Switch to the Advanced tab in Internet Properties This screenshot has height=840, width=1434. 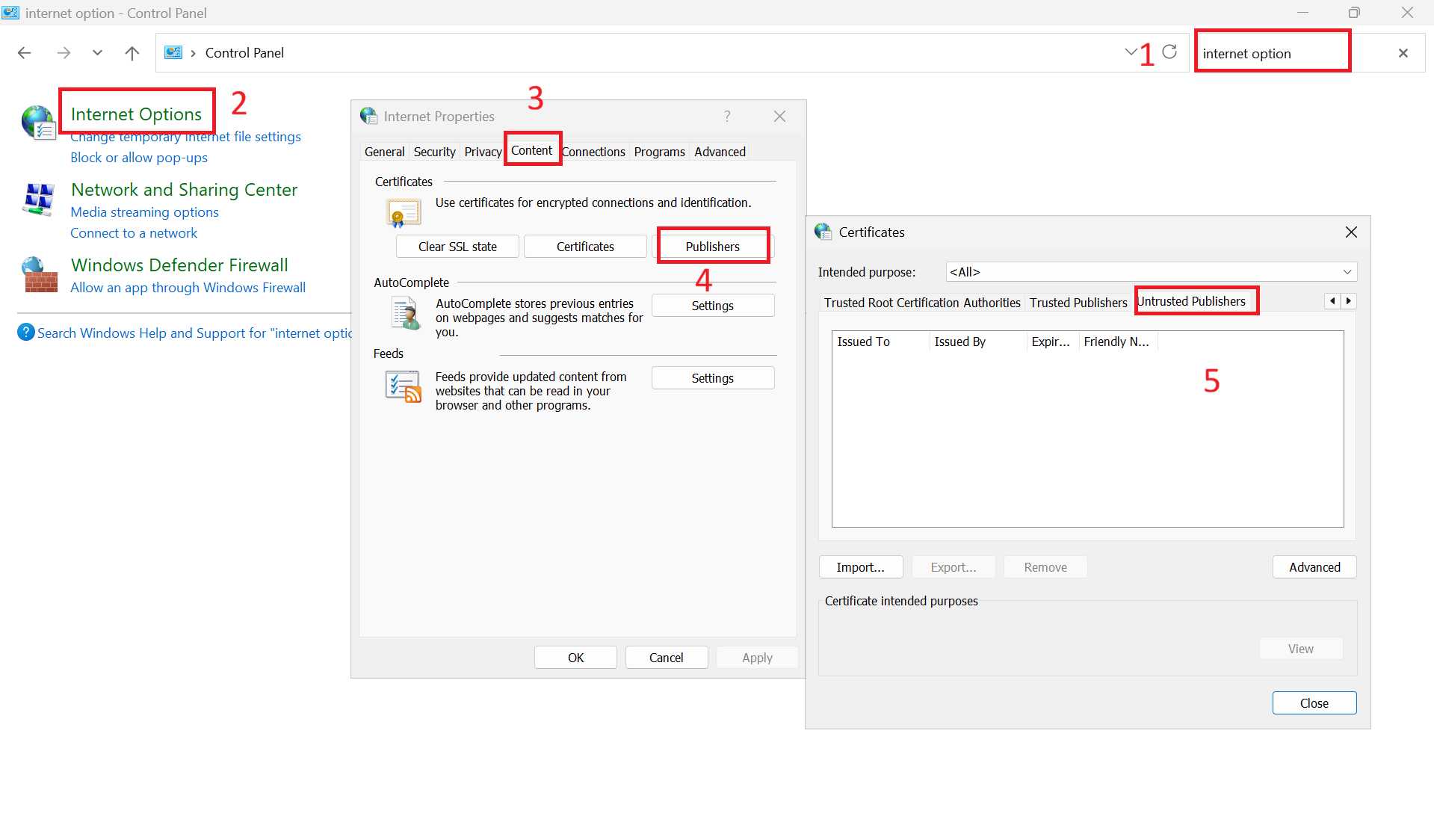(720, 152)
